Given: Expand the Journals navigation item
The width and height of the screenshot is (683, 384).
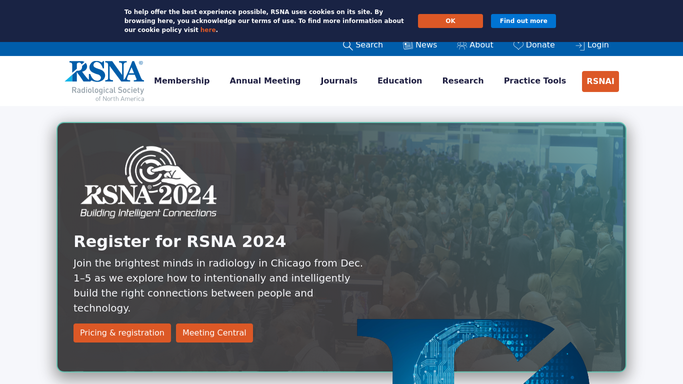Looking at the screenshot, I should point(339,81).
